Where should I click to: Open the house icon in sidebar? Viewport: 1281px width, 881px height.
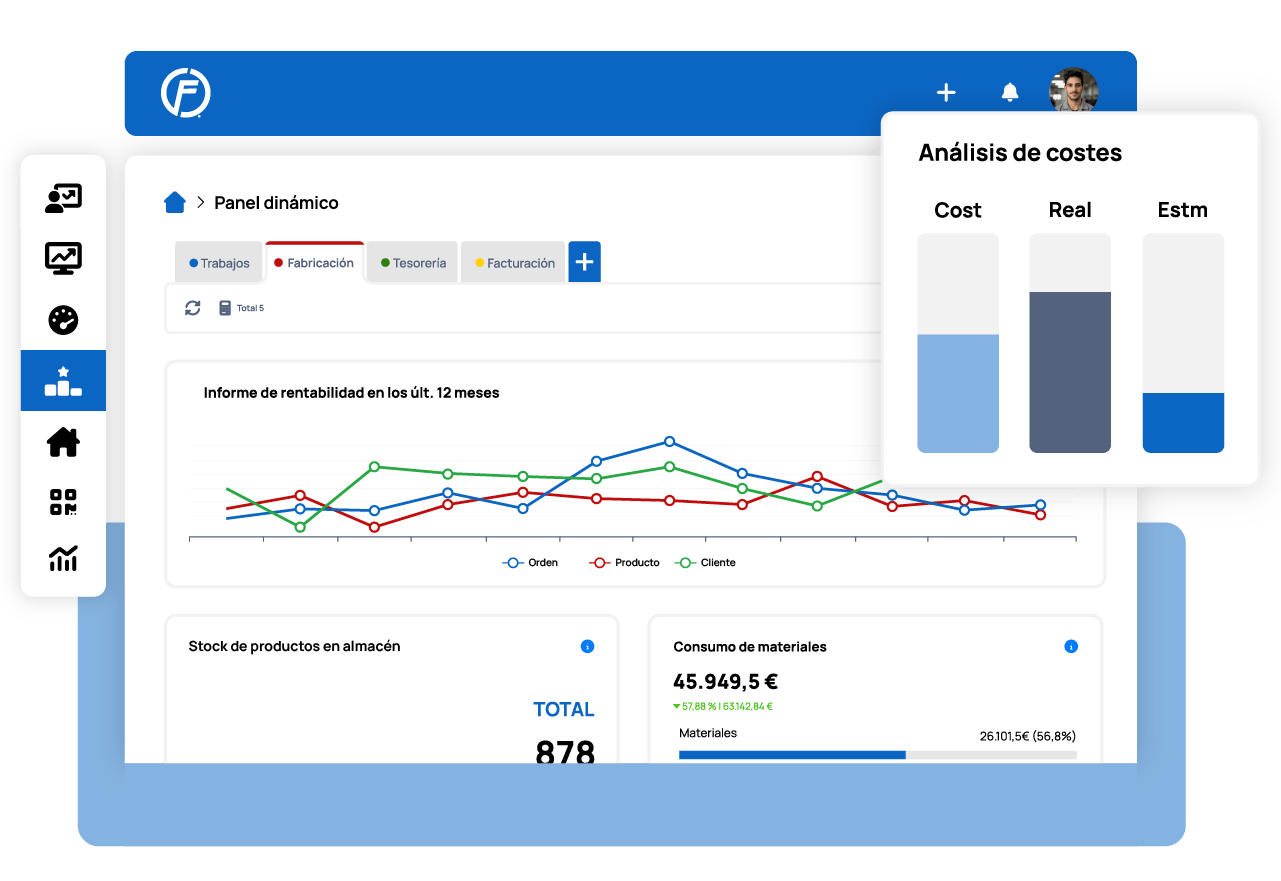63,441
